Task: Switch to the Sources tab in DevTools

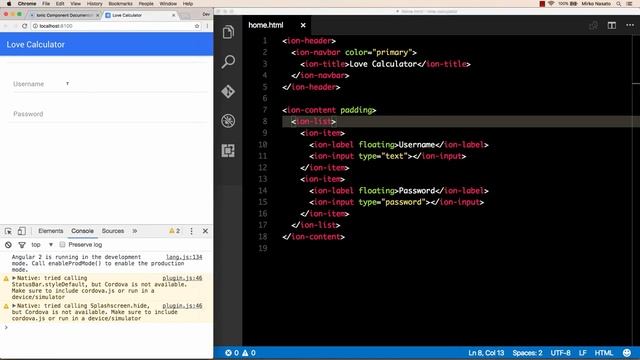Action: tap(113, 231)
